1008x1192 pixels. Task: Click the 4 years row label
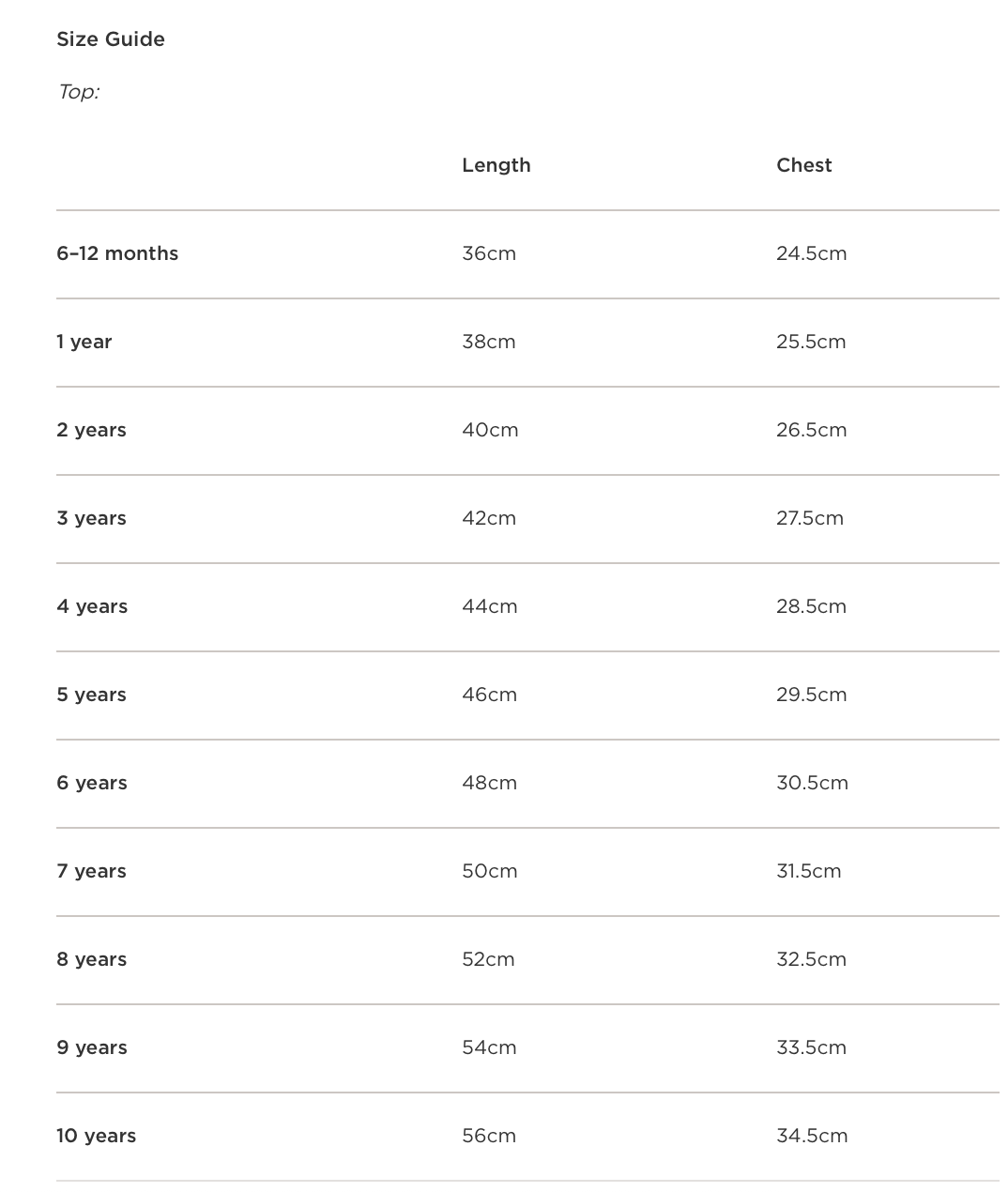point(92,606)
